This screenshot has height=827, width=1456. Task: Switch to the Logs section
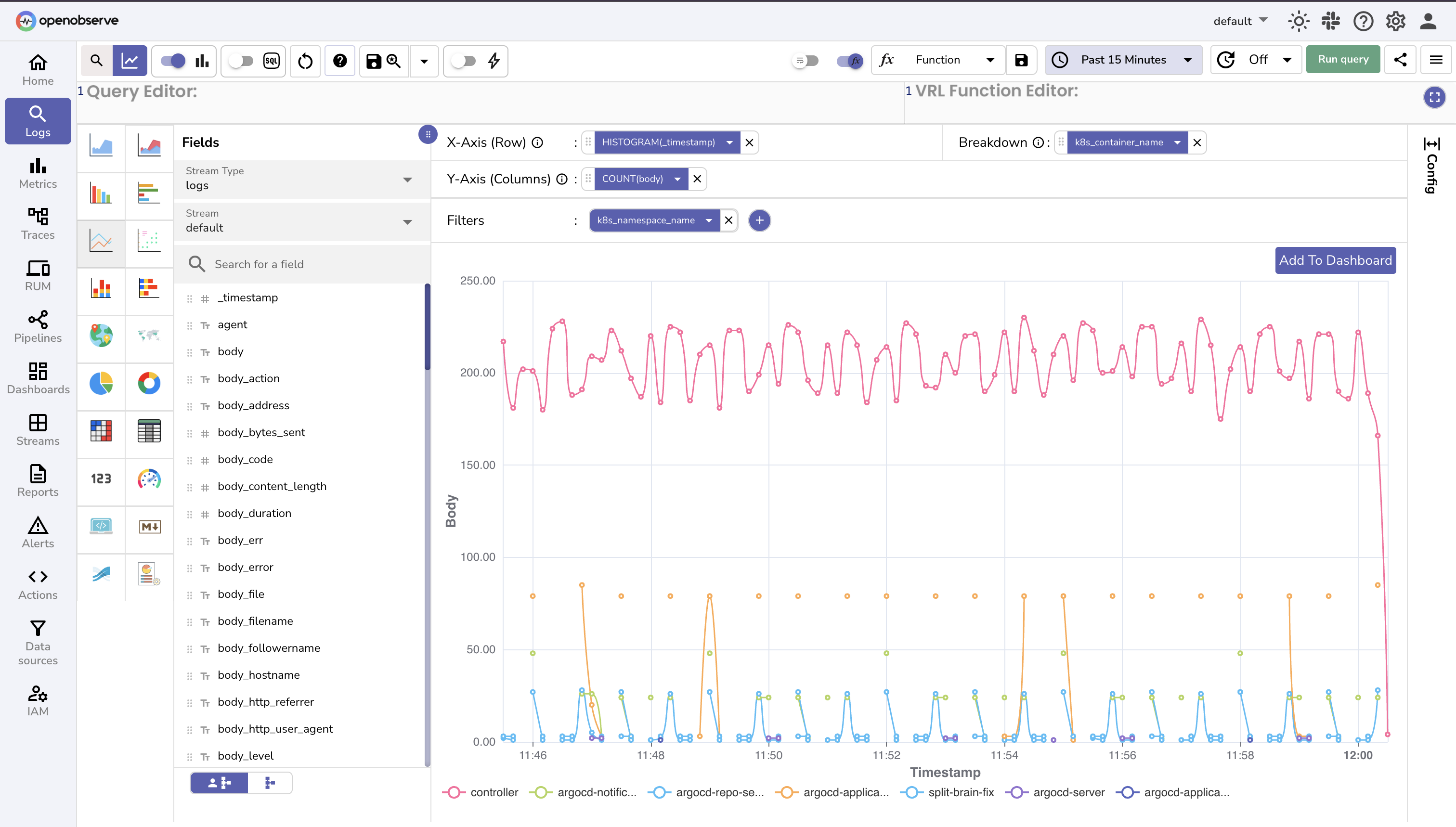(38, 120)
